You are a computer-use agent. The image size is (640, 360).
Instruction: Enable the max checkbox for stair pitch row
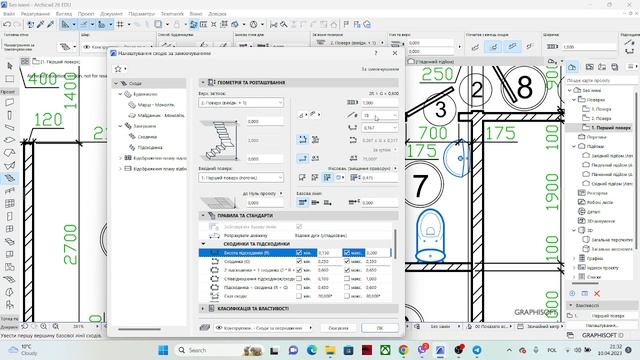tap(347, 296)
